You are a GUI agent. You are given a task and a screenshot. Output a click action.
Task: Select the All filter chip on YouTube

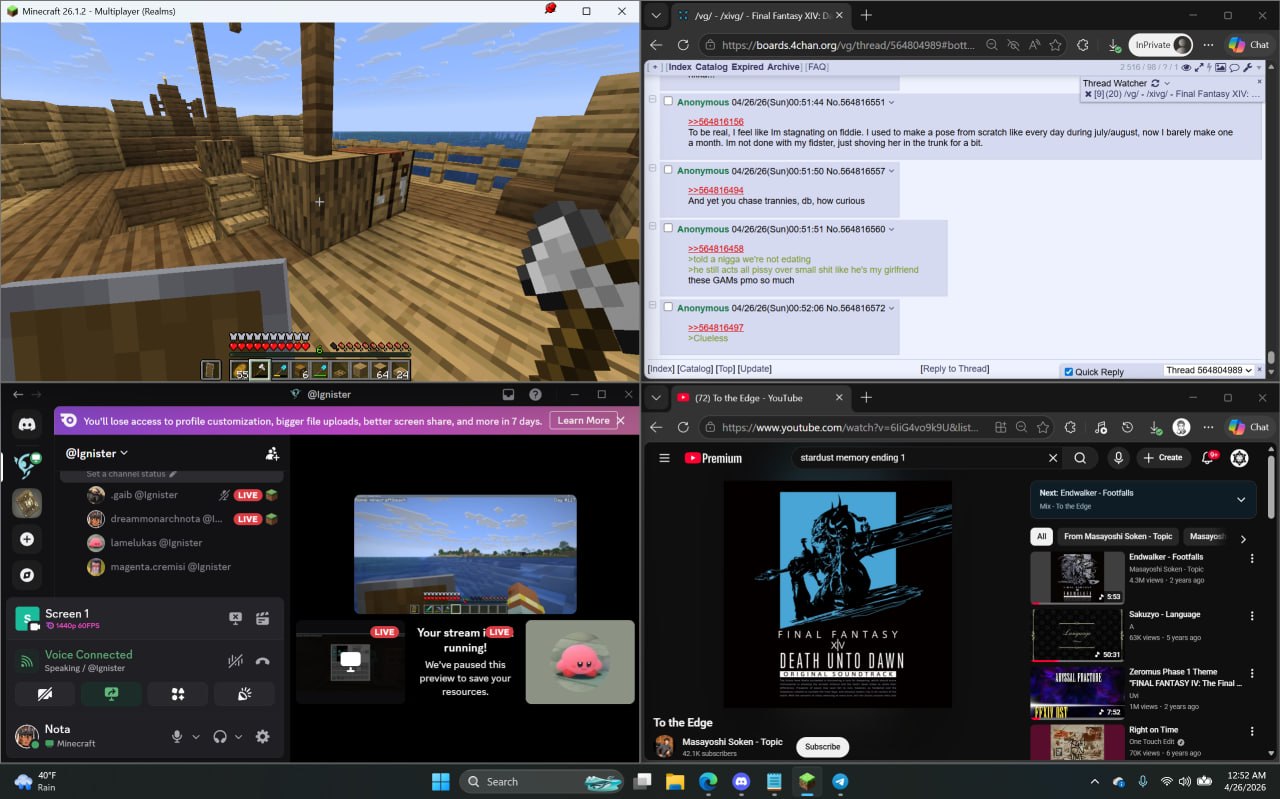(x=1041, y=537)
